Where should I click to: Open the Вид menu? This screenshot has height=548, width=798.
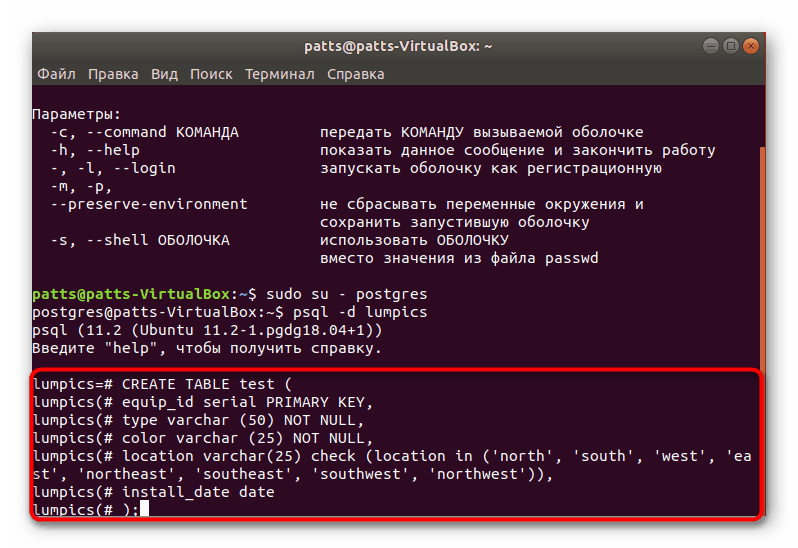point(164,74)
